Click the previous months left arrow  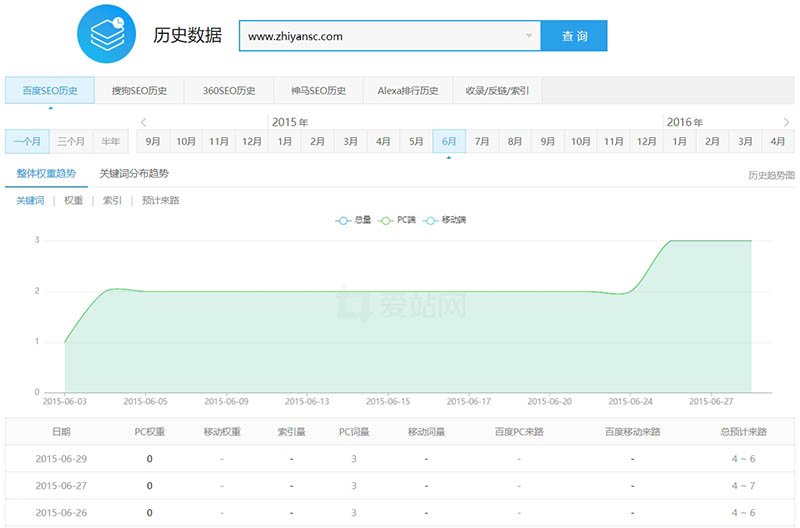(143, 122)
